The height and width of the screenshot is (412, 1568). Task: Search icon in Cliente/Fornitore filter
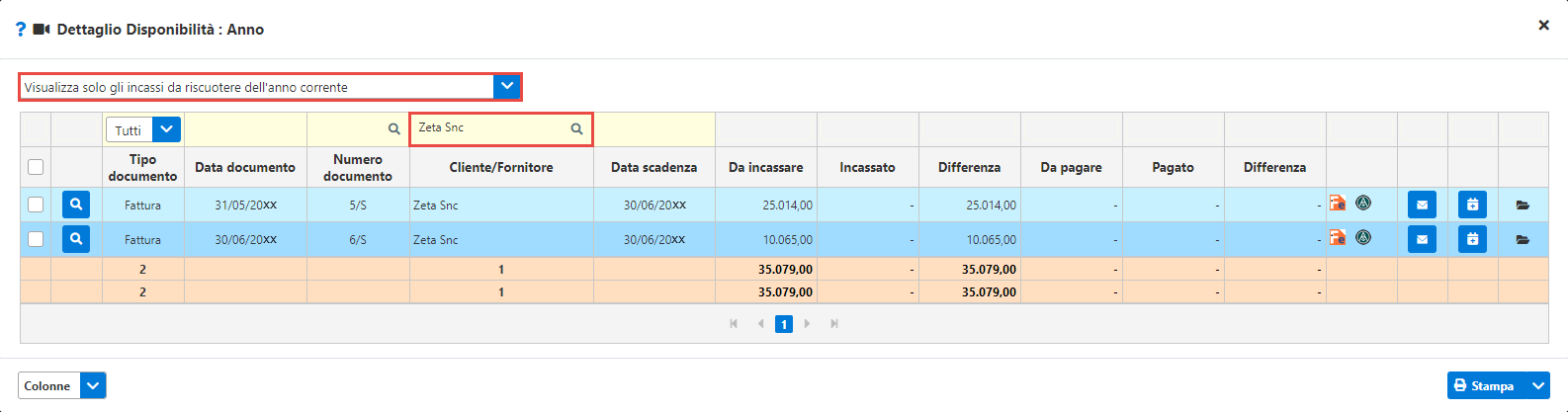pos(576,128)
